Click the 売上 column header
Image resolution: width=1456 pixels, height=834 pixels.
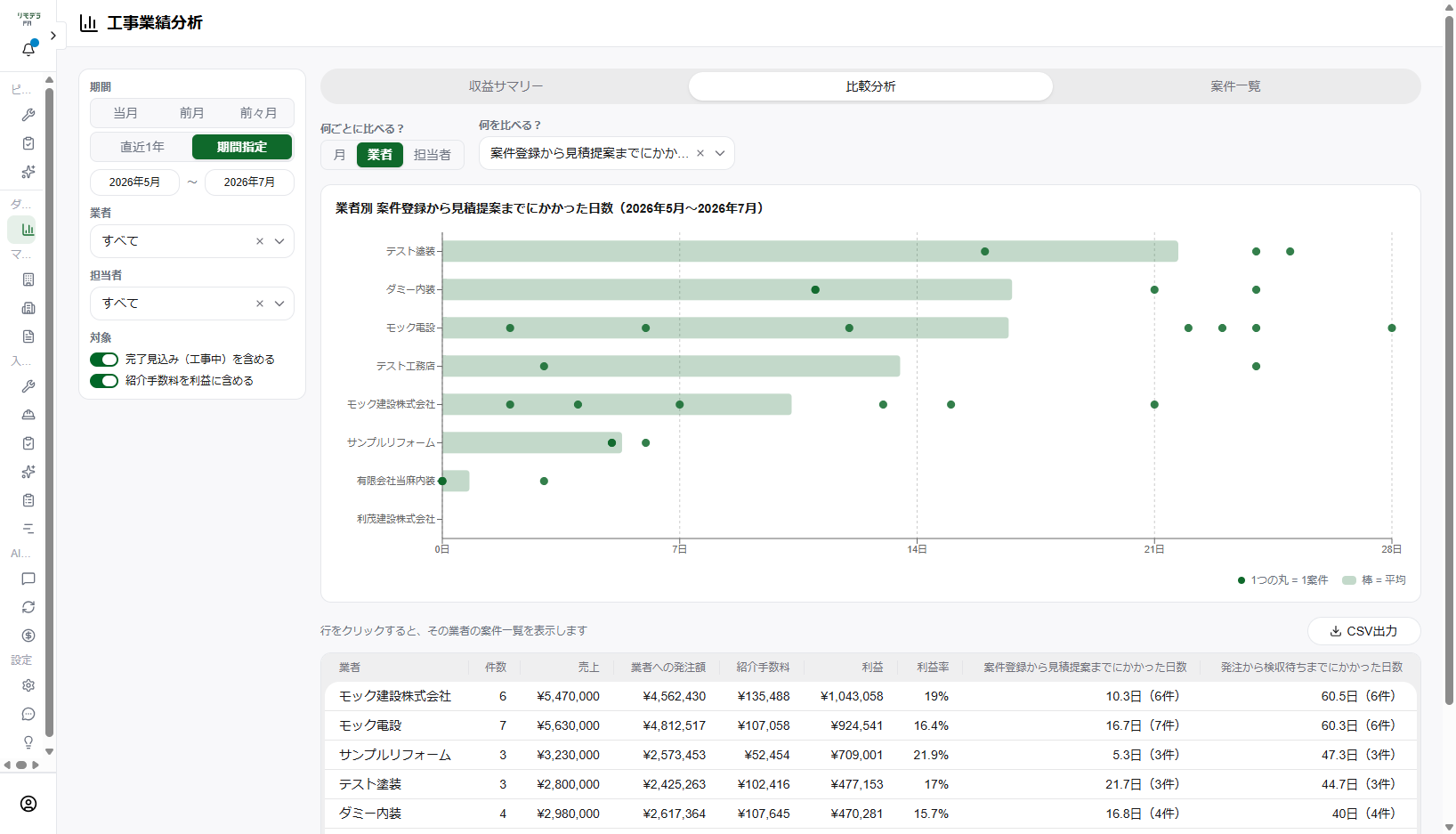[x=588, y=667]
